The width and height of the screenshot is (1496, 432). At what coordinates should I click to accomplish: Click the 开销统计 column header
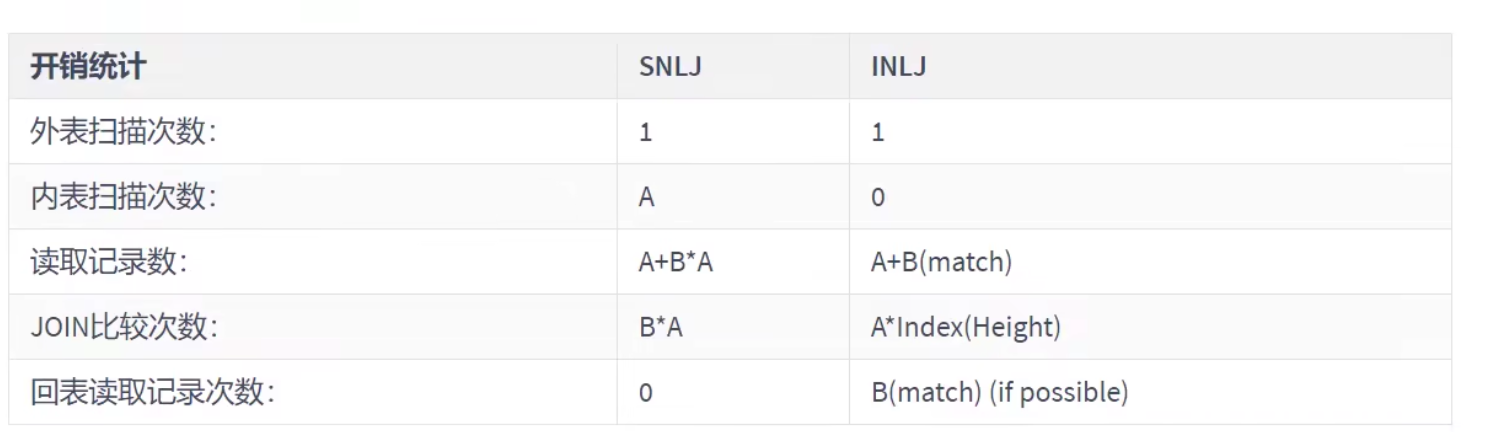click(x=88, y=67)
